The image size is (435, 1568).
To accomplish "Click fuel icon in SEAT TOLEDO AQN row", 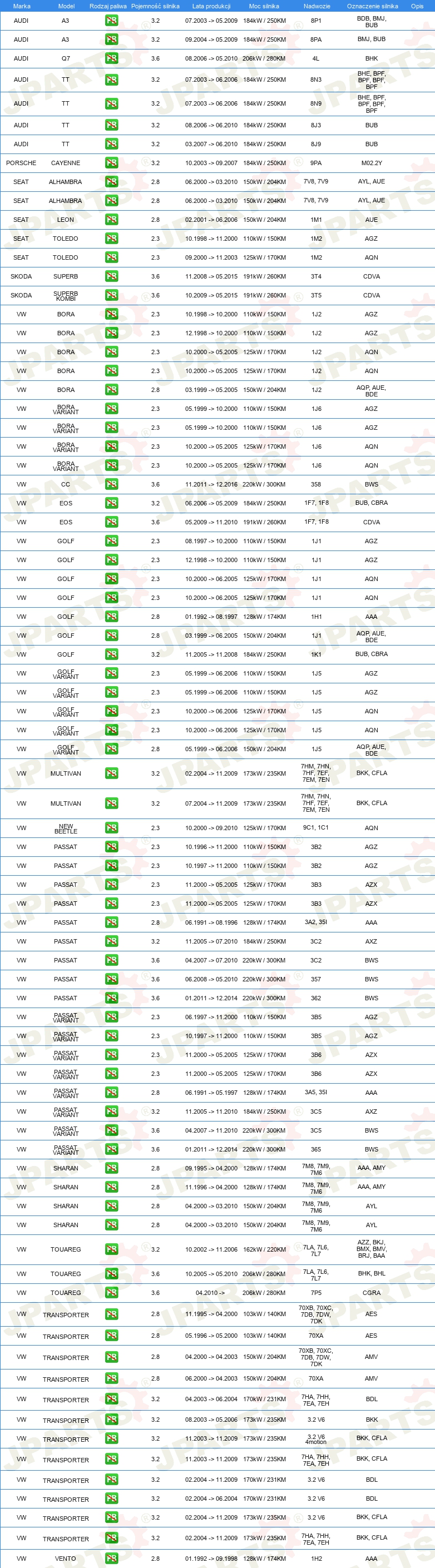I will coord(111,257).
